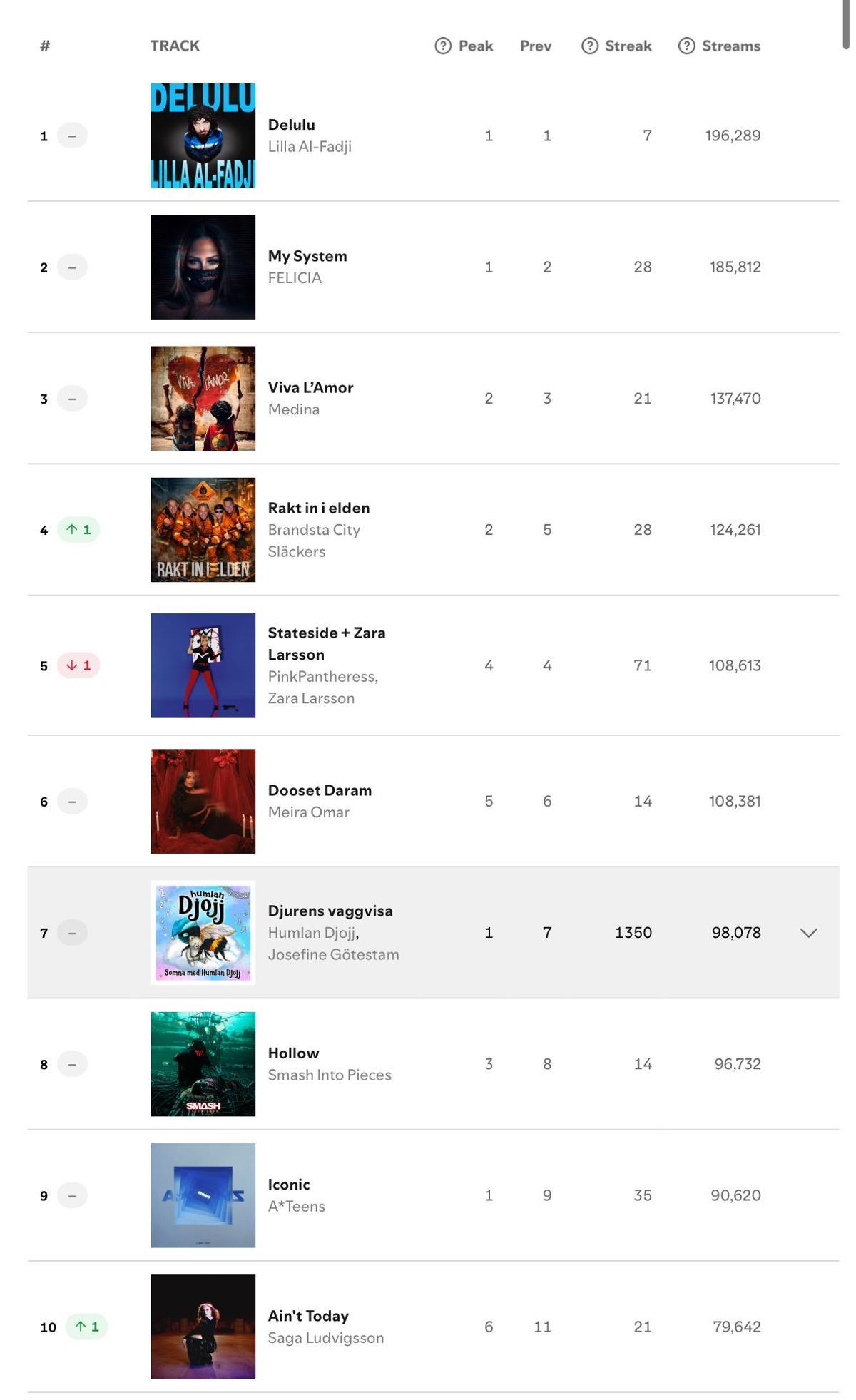Click the Viva L'Amor album artwork
Viewport: 856px width, 1400px height.
(x=203, y=398)
